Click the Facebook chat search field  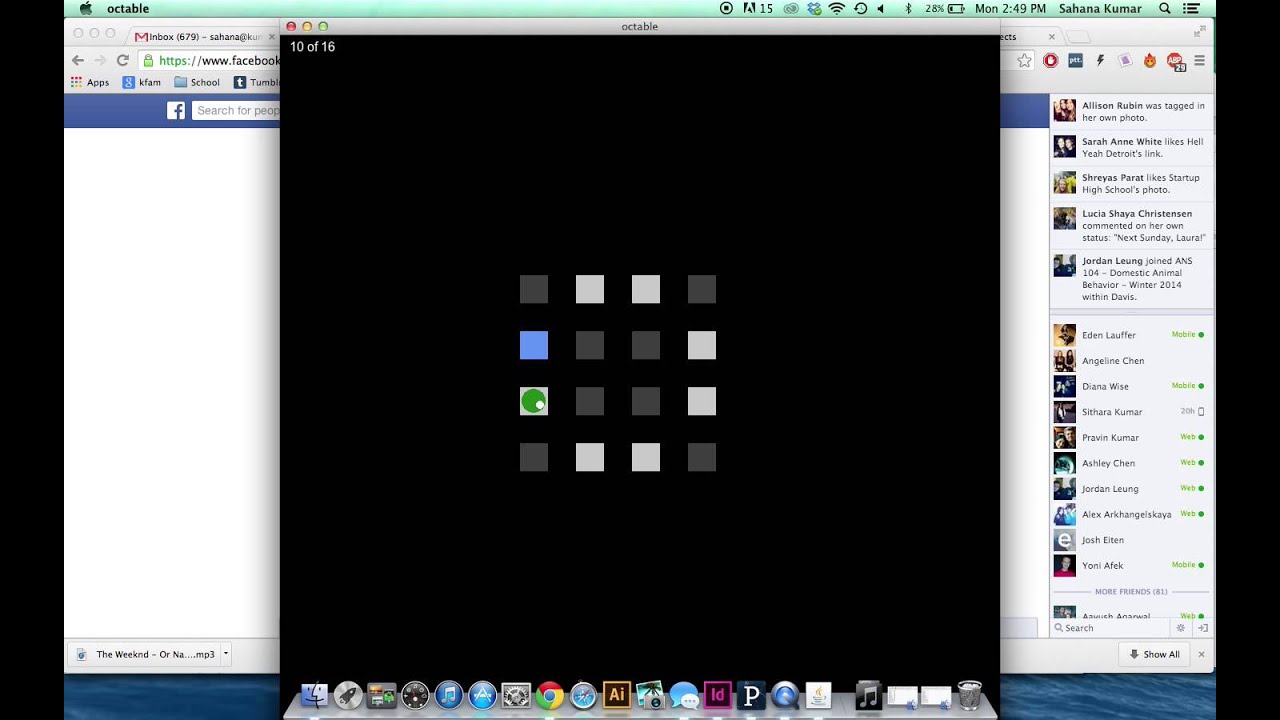click(1110, 628)
